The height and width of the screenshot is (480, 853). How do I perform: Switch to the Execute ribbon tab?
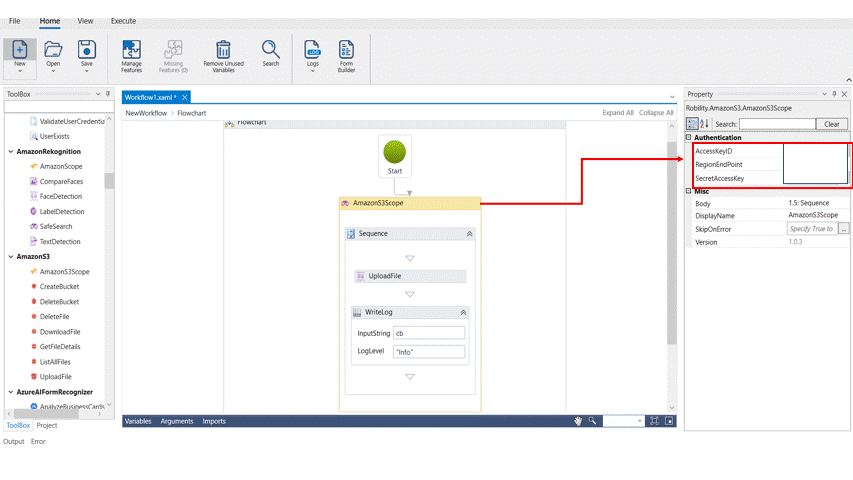click(123, 21)
